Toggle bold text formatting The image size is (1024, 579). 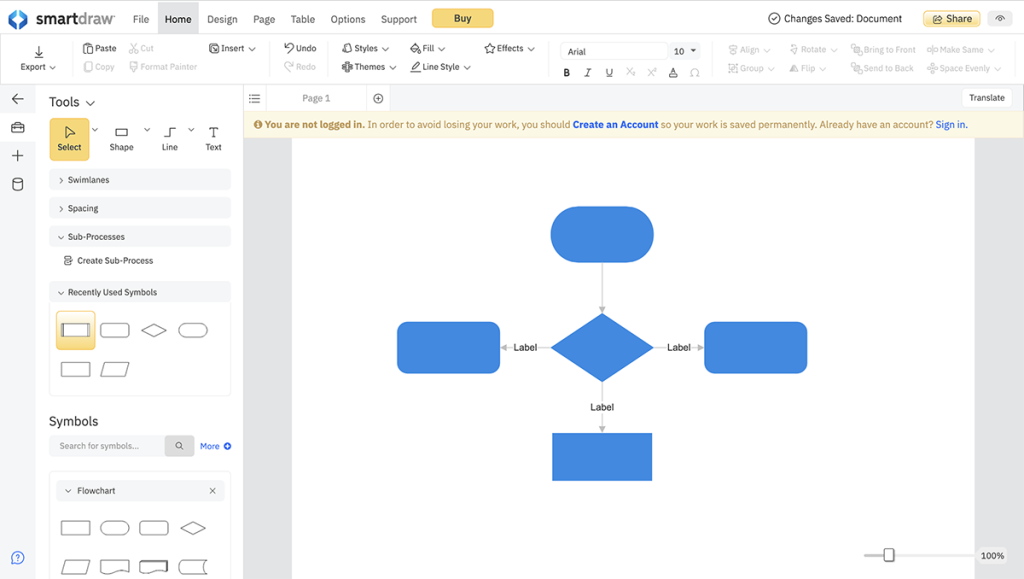(566, 72)
